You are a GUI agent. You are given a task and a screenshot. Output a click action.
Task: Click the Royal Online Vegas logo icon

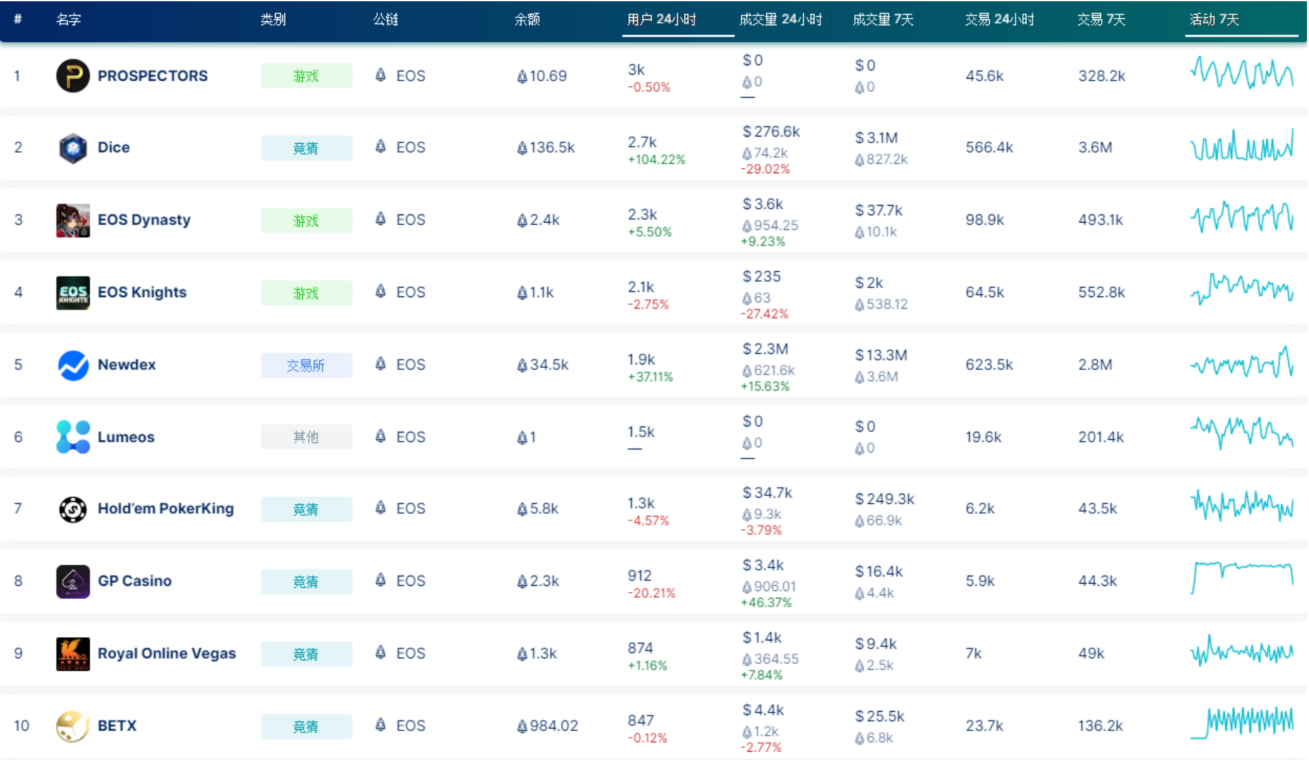tap(73, 654)
